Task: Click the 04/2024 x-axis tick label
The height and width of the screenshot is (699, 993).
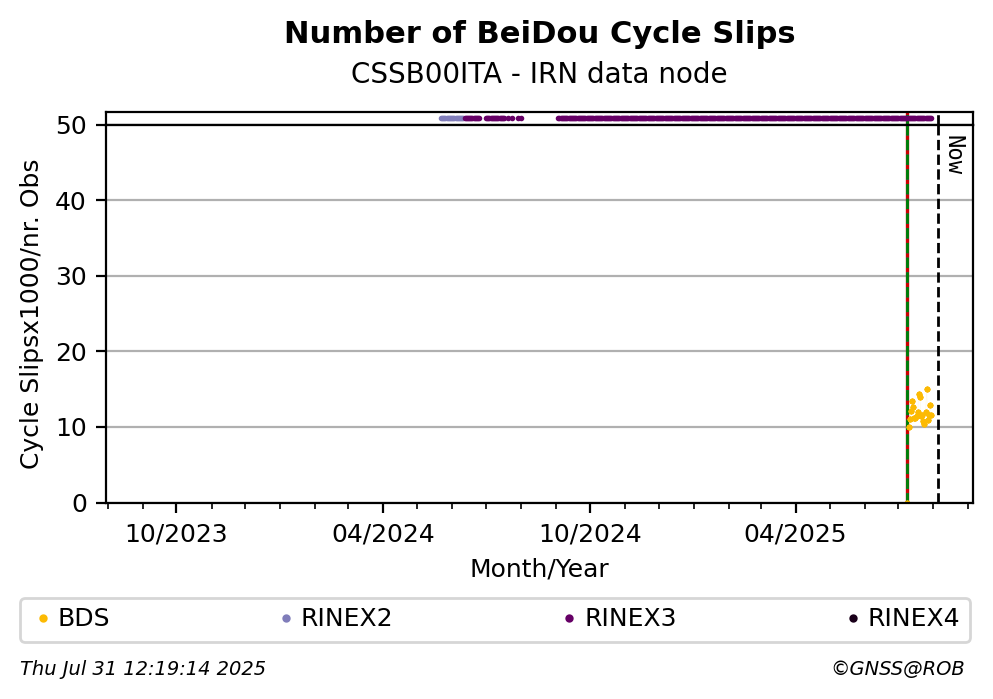Action: [x=383, y=534]
